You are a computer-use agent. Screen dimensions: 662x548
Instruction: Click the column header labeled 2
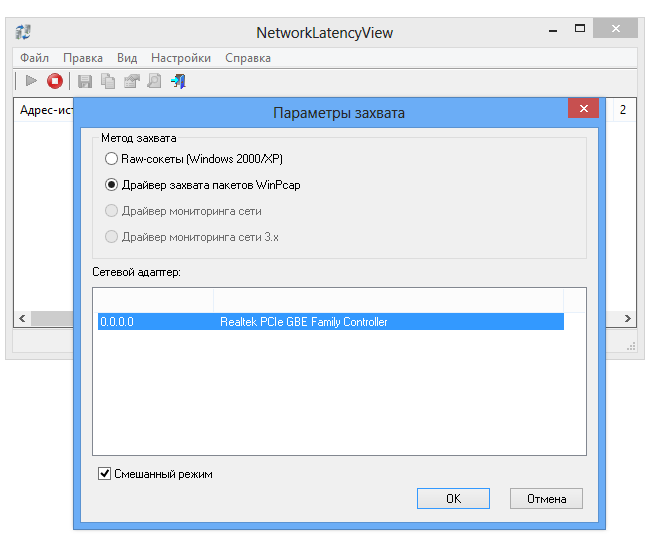pyautogui.click(x=623, y=110)
